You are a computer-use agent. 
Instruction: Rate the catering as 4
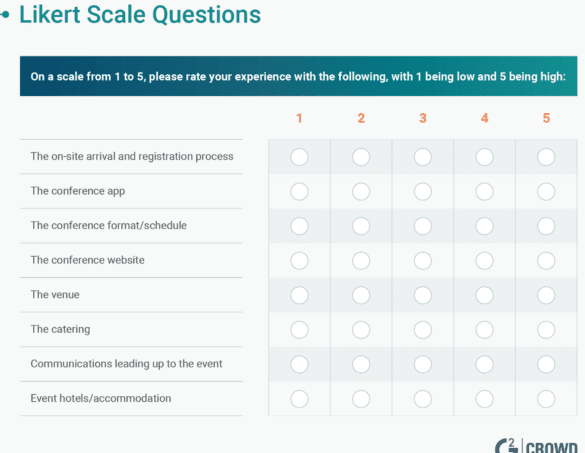click(x=484, y=330)
